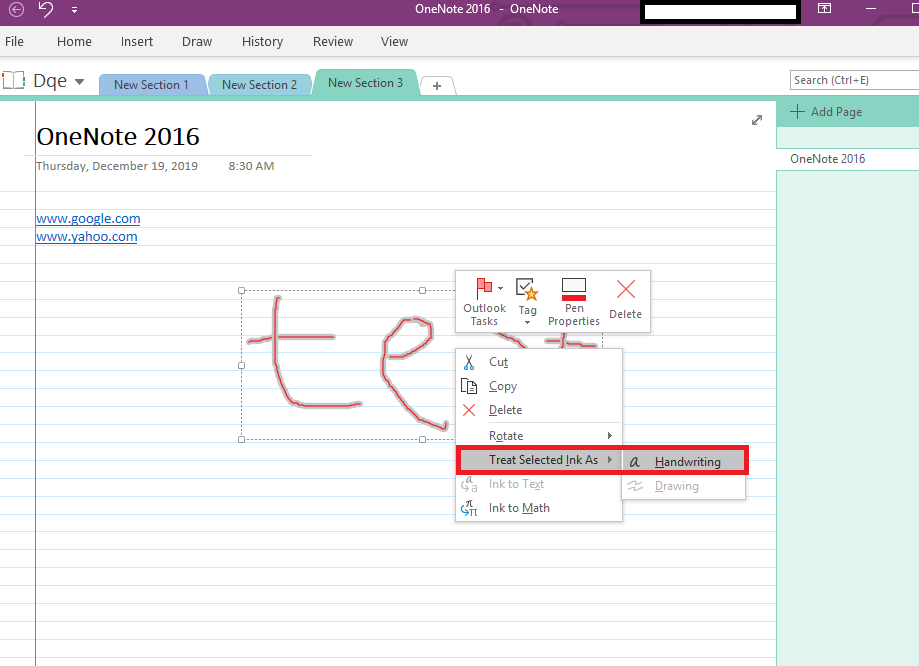Select the OneNote 2016 page in page list
The height and width of the screenshot is (666, 919).
[x=847, y=159]
